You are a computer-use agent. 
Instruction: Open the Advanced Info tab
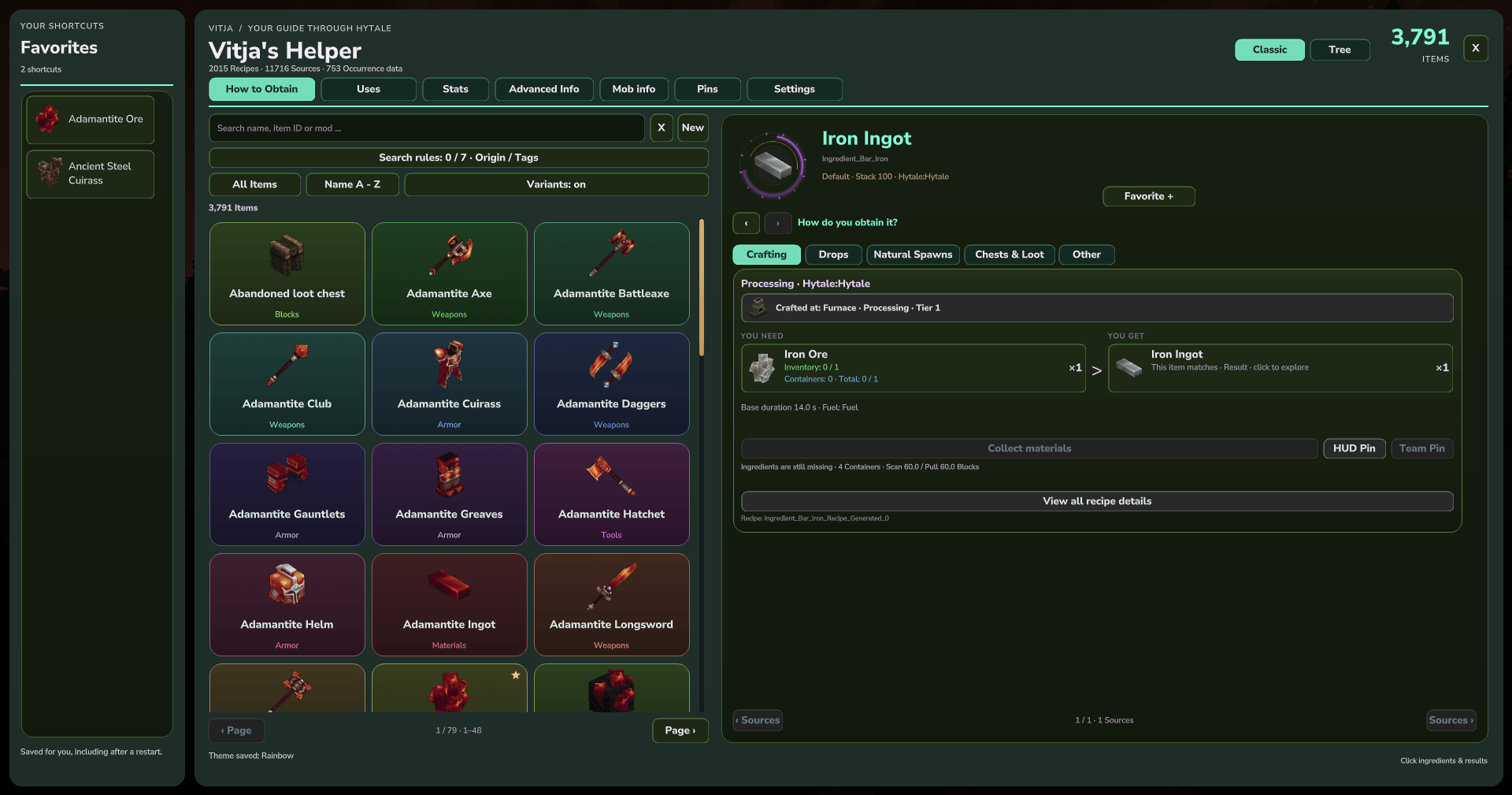click(544, 89)
